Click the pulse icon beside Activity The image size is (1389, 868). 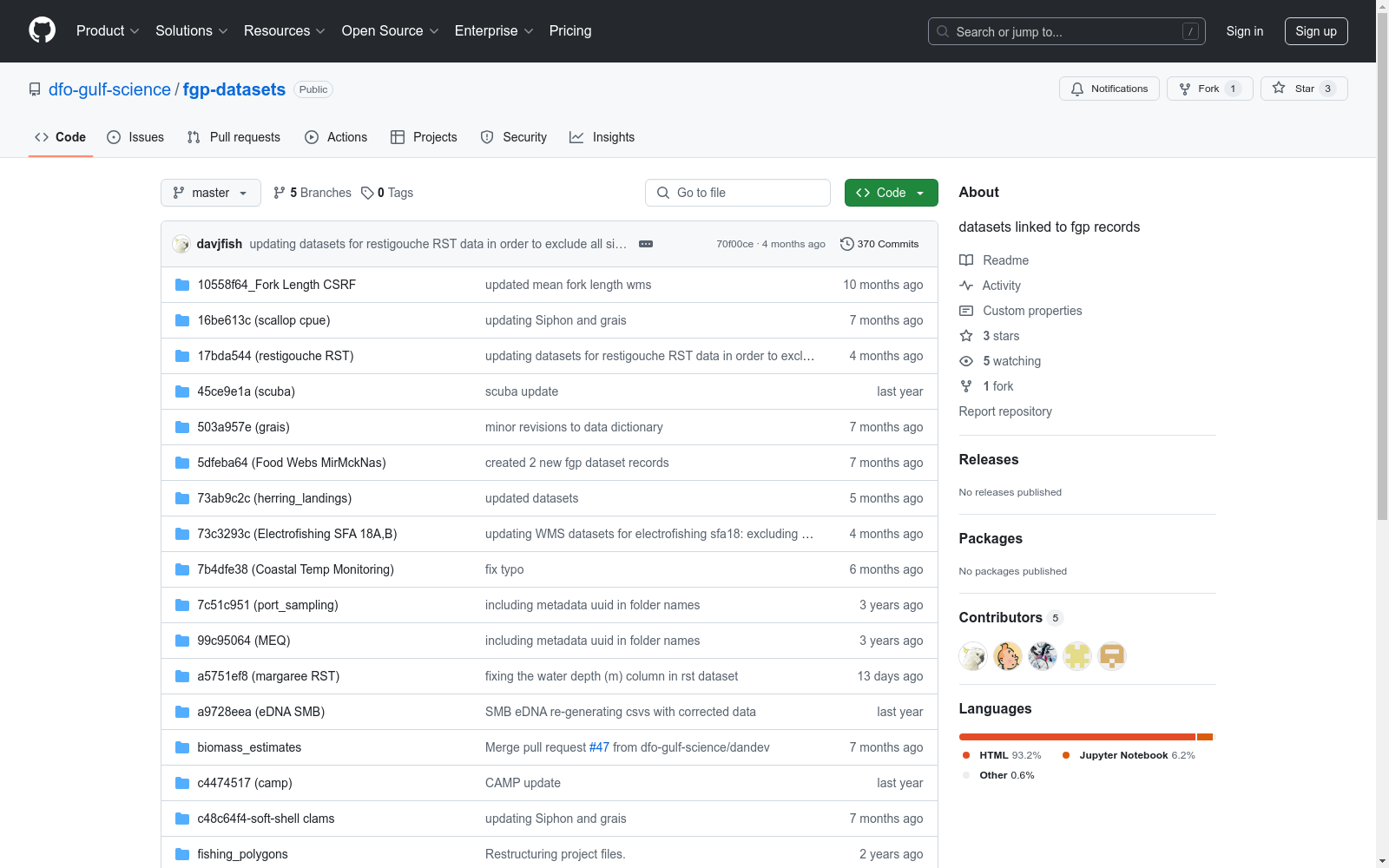tap(966, 286)
